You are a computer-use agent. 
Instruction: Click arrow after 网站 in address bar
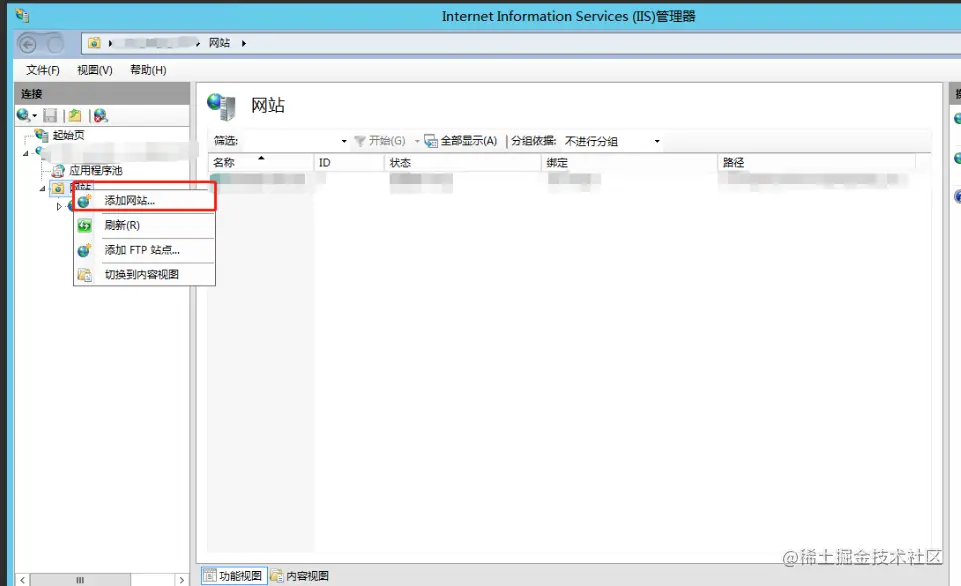click(244, 44)
